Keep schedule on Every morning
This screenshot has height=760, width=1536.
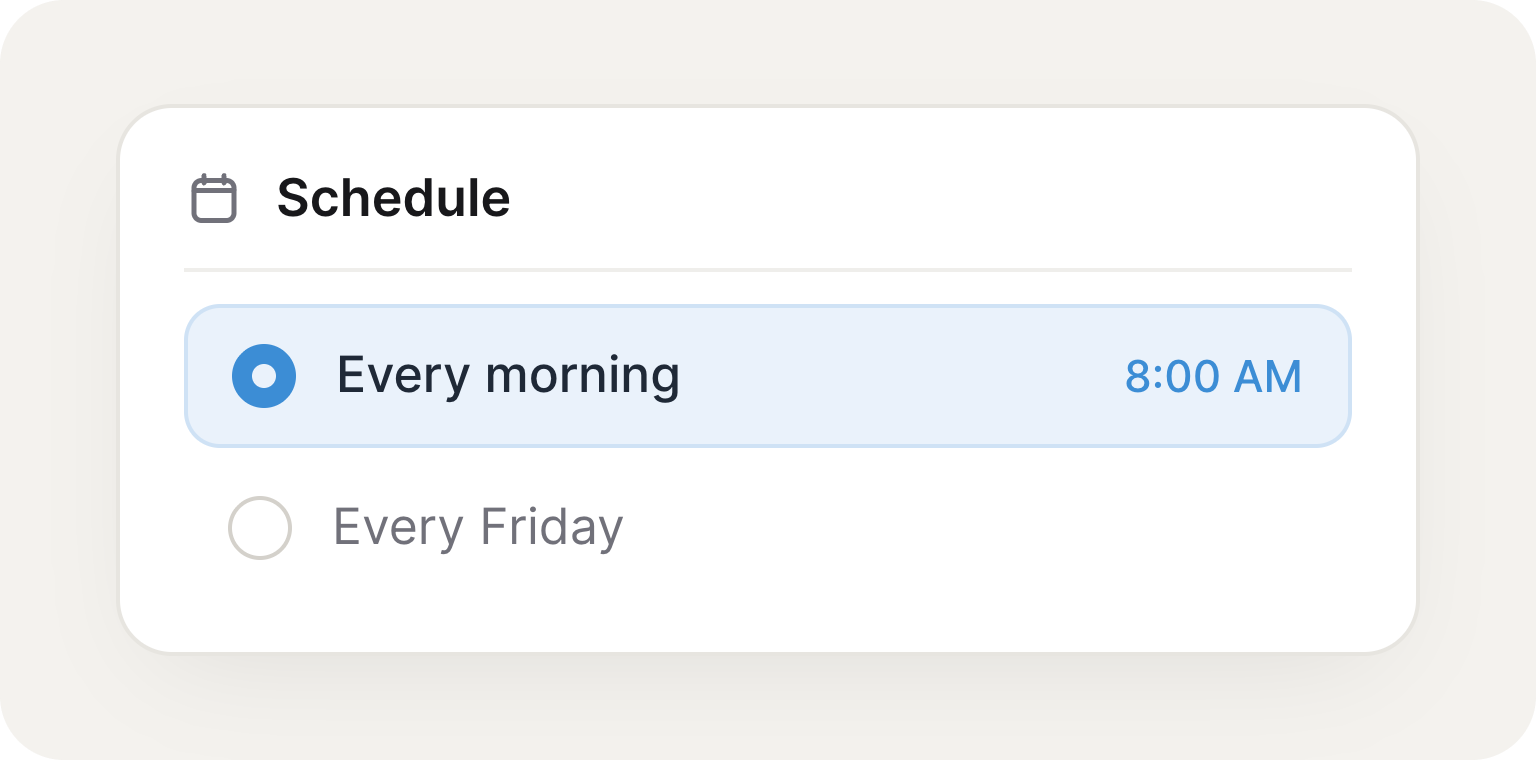pyautogui.click(x=264, y=376)
